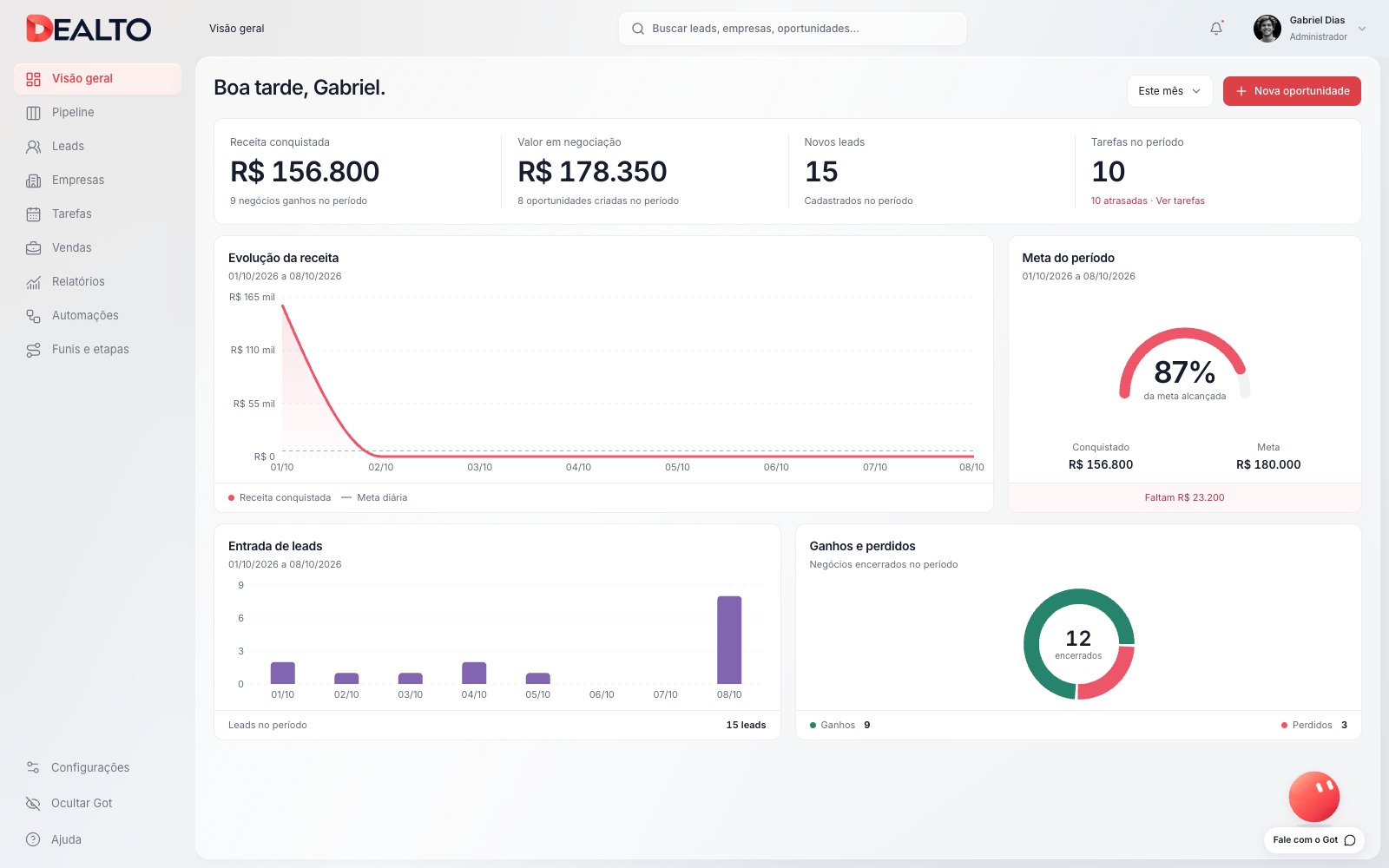Click 10 atrasadas text
Screen dimensions: 1389x868
click(x=1119, y=201)
